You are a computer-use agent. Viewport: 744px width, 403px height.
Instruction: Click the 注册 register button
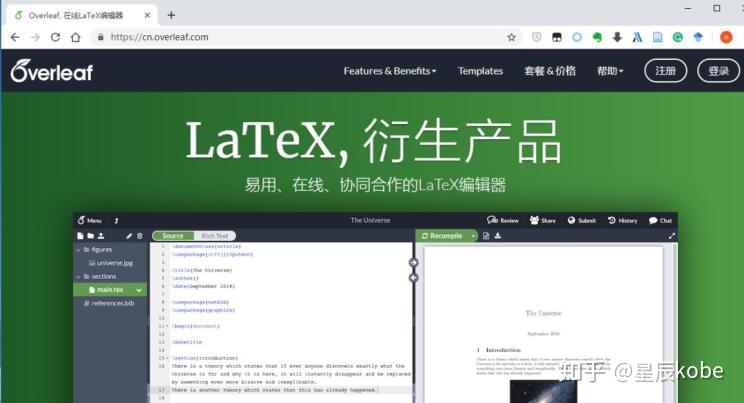coord(665,71)
